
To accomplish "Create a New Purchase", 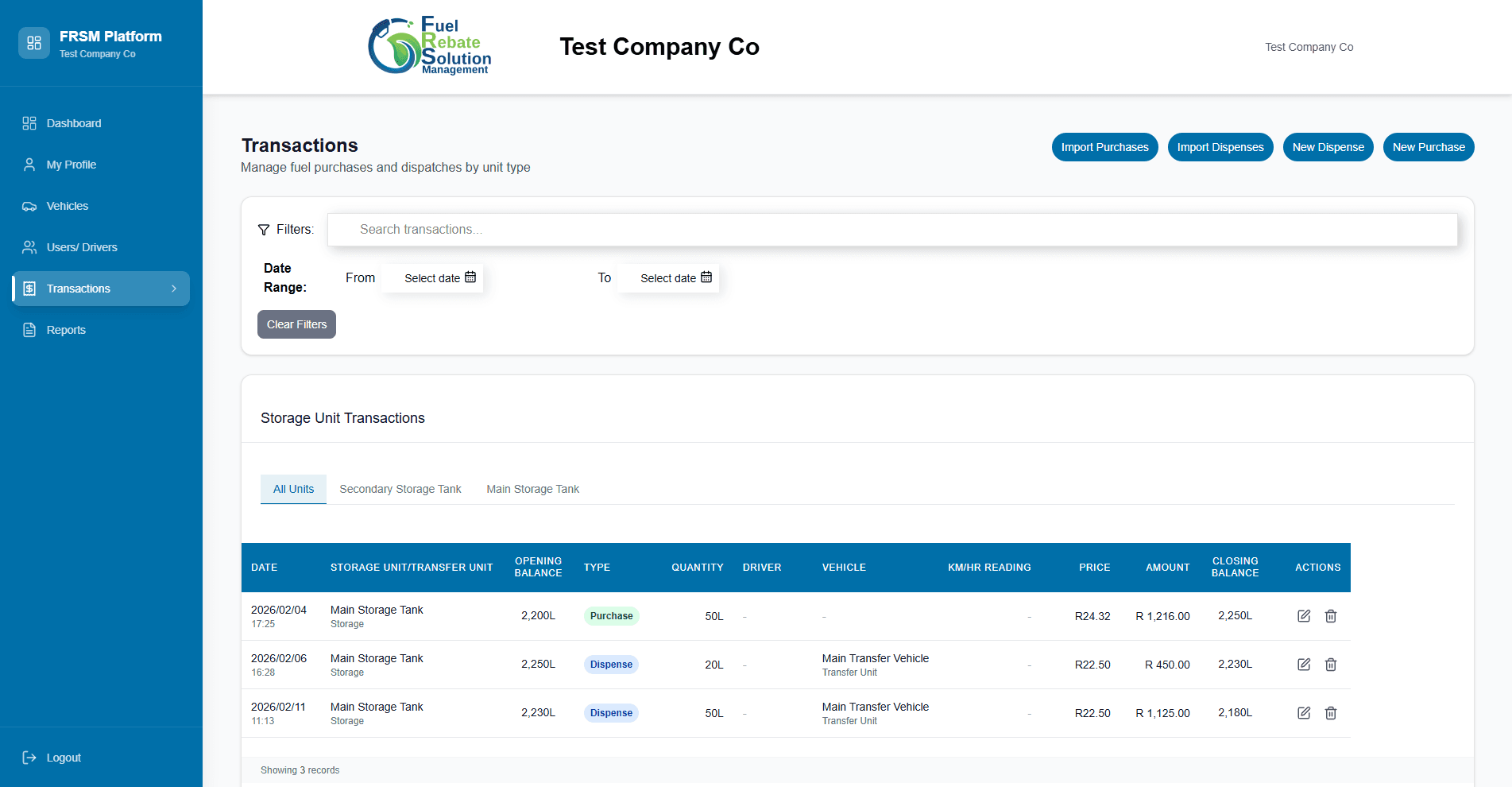I will click(x=1429, y=147).
